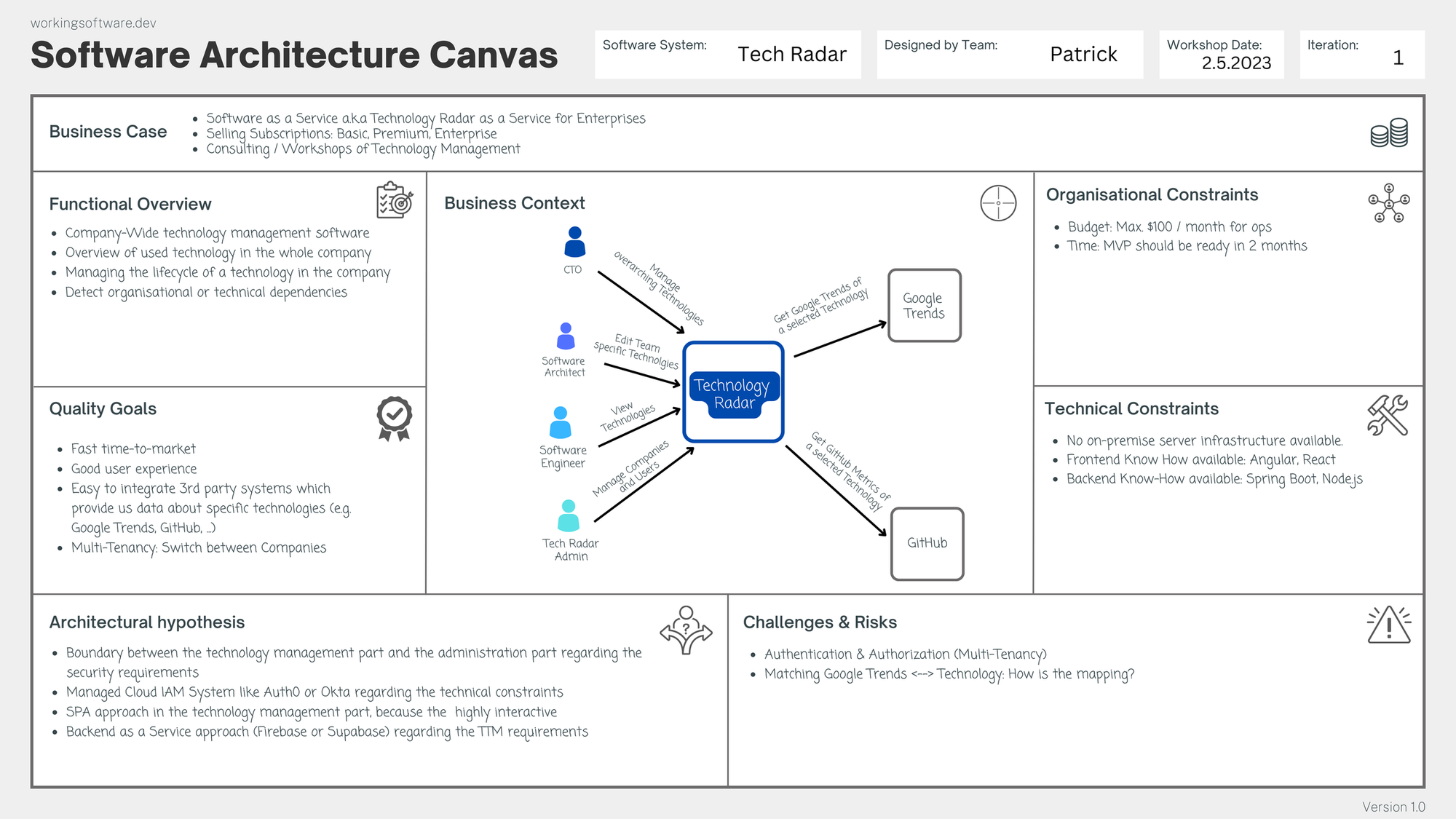Click the Technology Radar central box
1456x819 pixels.
tap(734, 392)
